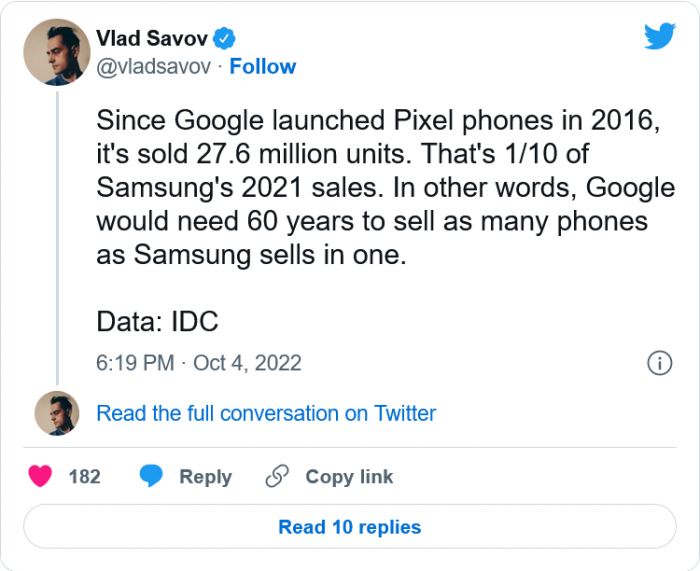Read the full conversation on Twitter
Screen dimensions: 700x571
[266, 413]
